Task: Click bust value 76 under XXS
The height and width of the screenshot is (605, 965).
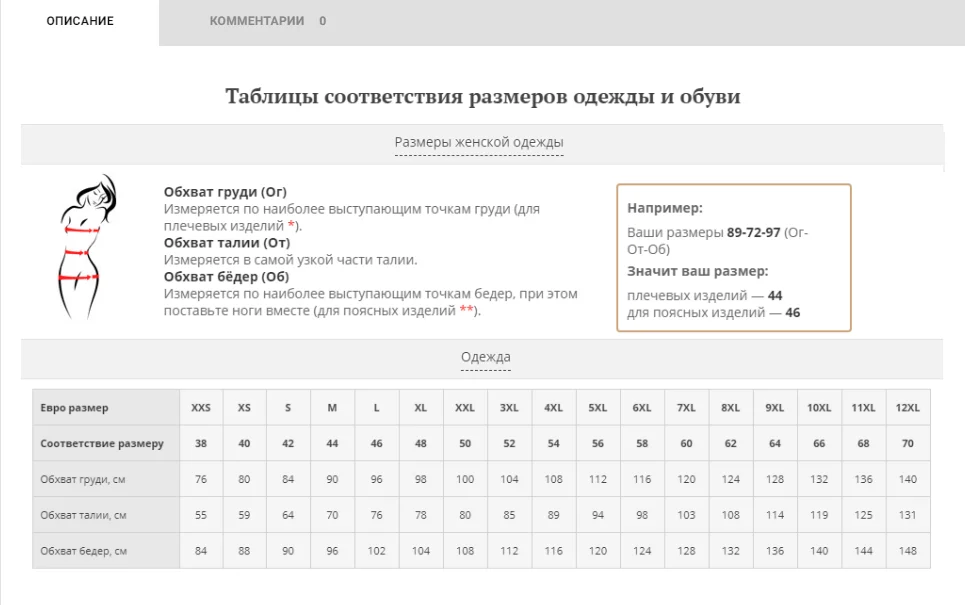Action: pos(201,479)
